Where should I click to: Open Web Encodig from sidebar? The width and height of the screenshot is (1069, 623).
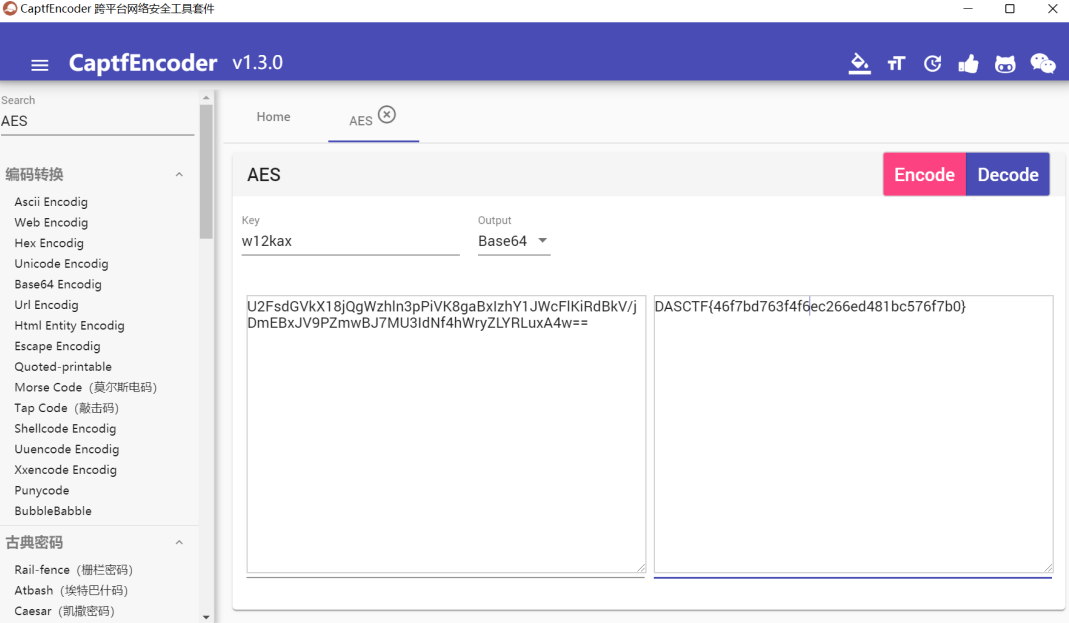(x=51, y=222)
